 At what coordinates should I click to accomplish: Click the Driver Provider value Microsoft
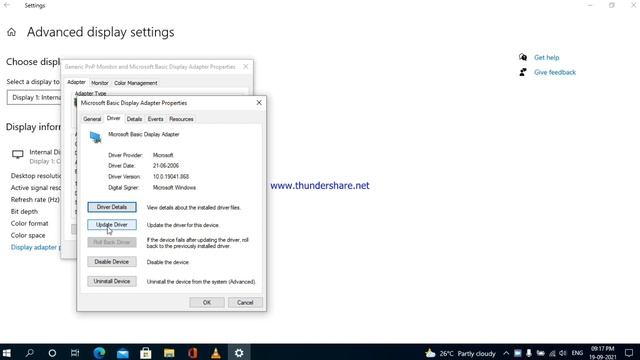[163, 155]
